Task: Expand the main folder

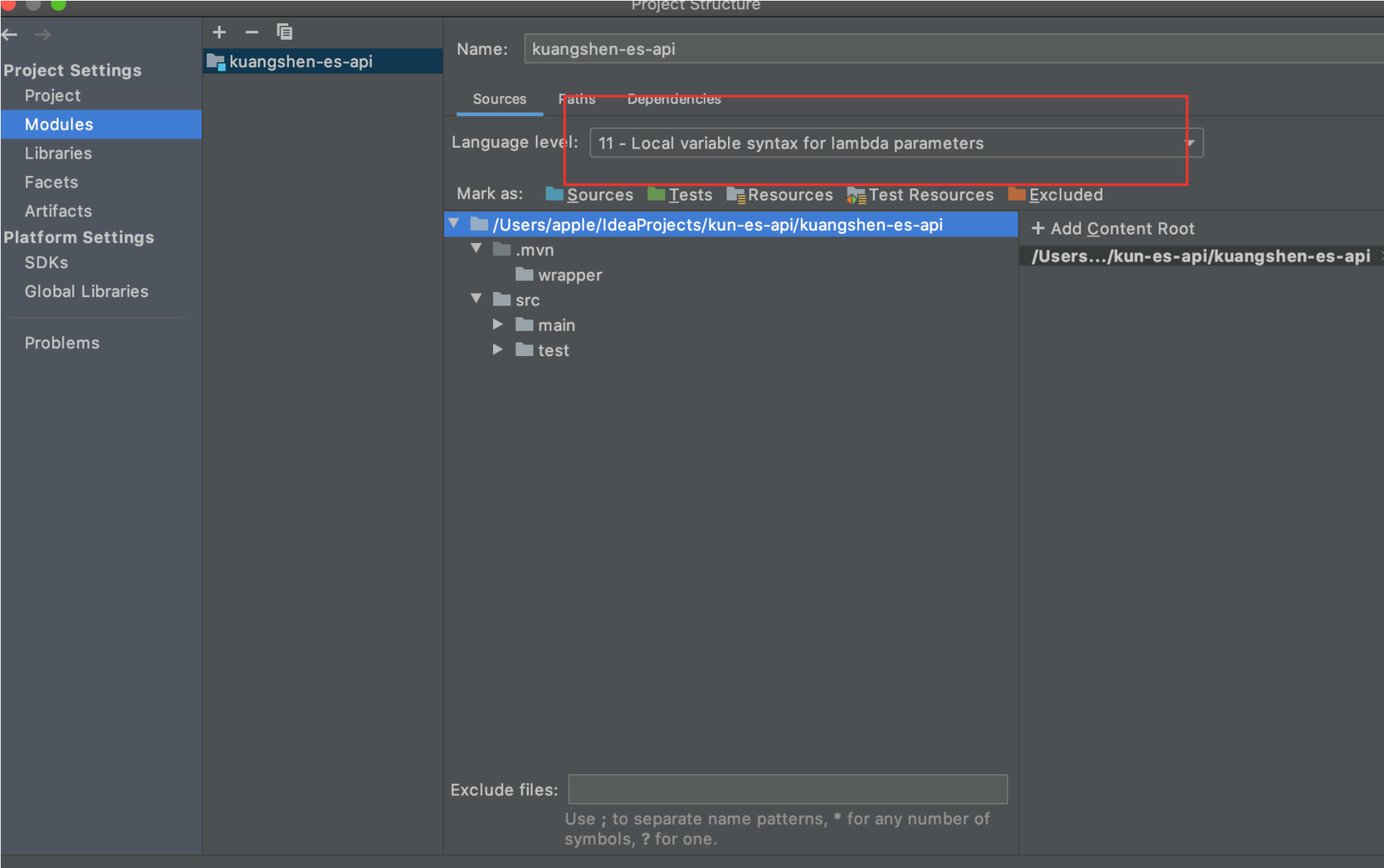Action: click(x=497, y=324)
